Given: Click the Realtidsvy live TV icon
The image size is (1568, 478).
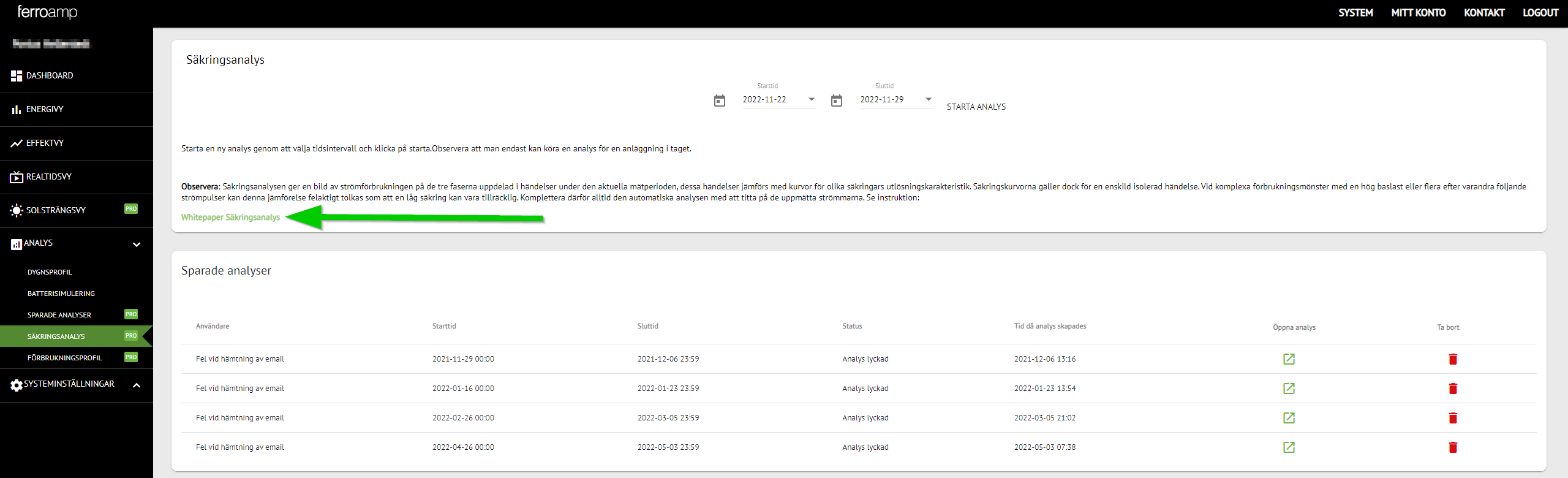Looking at the screenshot, I should tap(17, 177).
